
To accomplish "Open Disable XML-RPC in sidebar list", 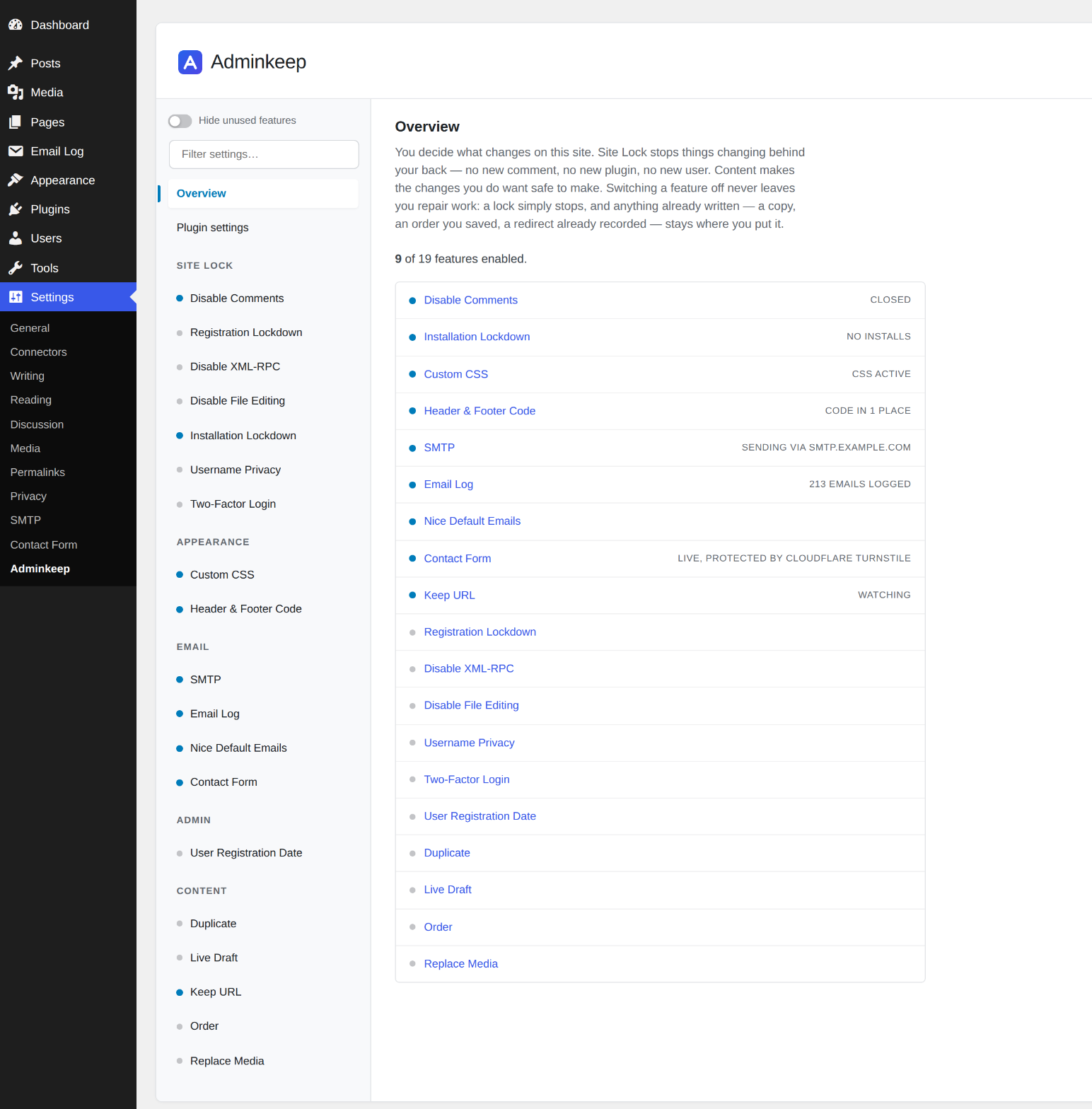I will (x=235, y=366).
